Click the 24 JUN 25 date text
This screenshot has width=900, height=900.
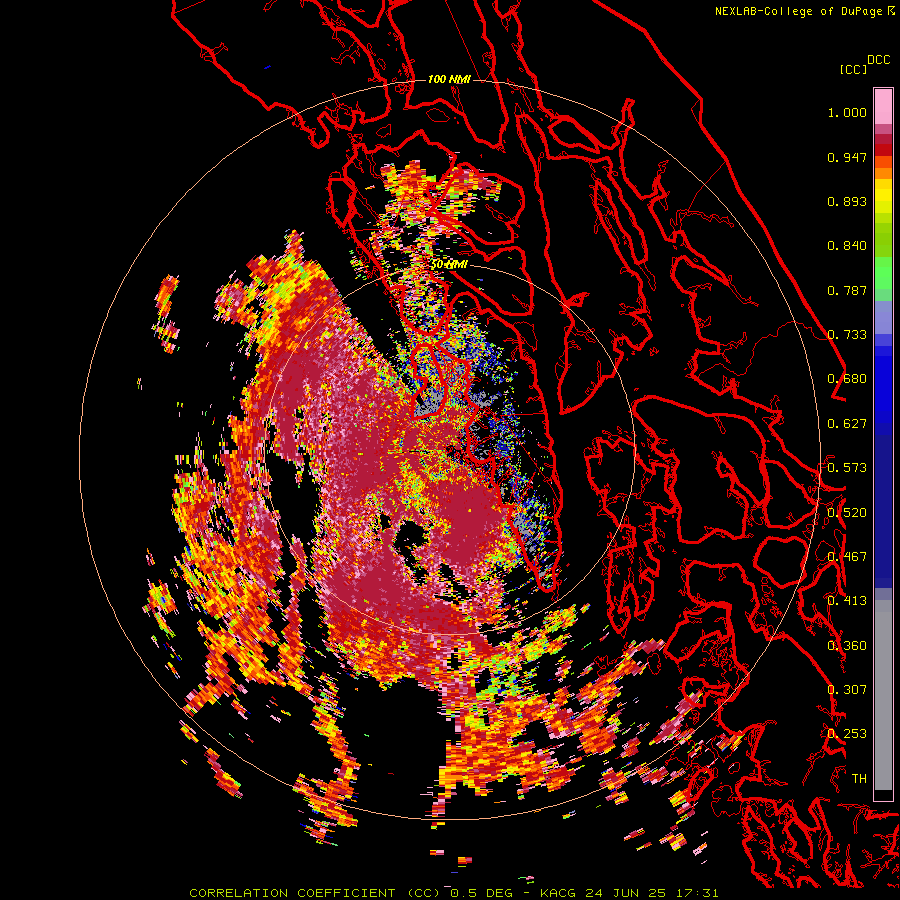624,893
